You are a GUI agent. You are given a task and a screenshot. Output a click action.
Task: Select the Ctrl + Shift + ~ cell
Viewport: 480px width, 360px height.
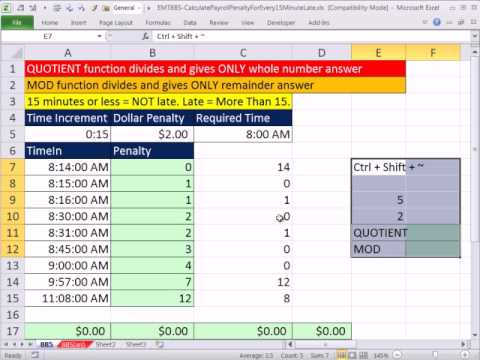coord(378,167)
